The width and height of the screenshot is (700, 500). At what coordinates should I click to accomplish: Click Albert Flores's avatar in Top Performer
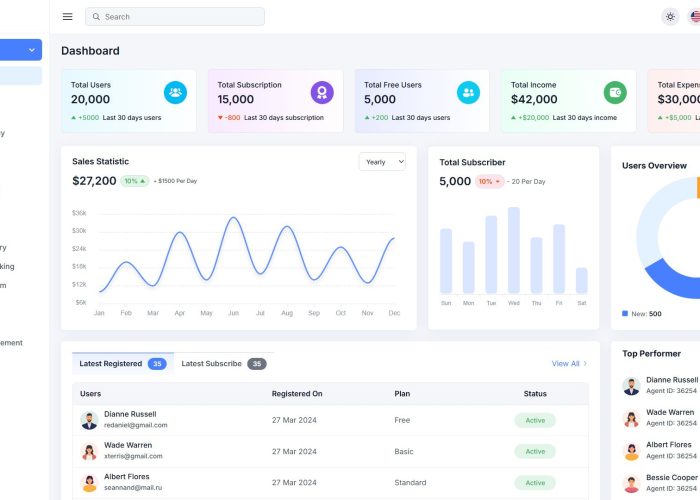point(631,451)
